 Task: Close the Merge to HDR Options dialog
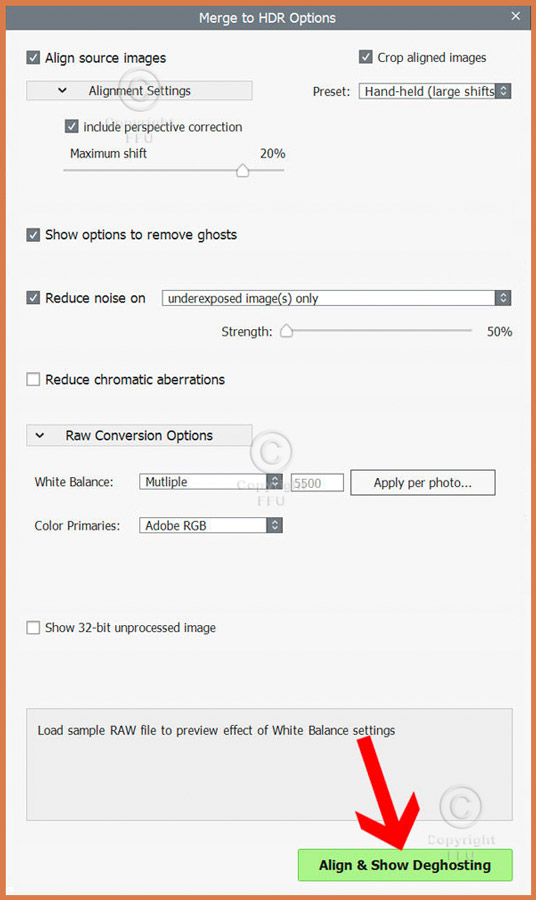click(515, 16)
